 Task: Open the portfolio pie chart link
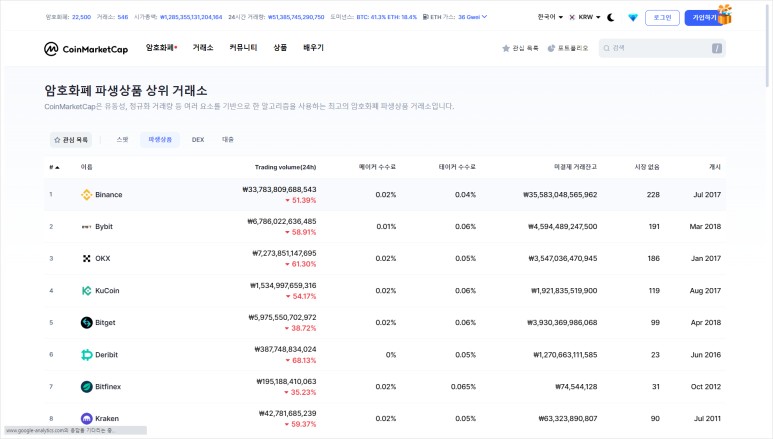pyautogui.click(x=568, y=48)
